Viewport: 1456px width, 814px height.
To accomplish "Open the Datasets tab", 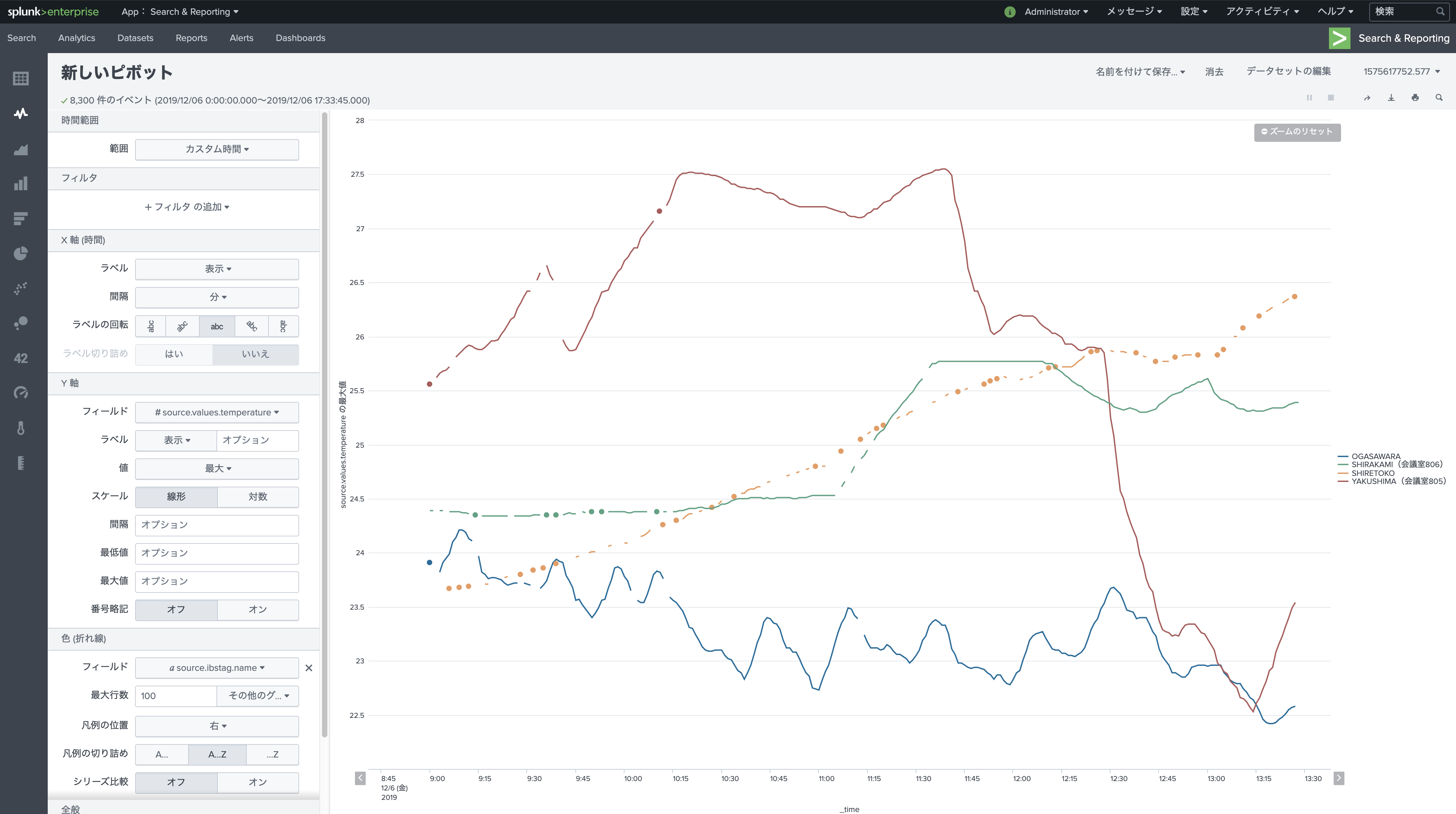I will (x=135, y=38).
